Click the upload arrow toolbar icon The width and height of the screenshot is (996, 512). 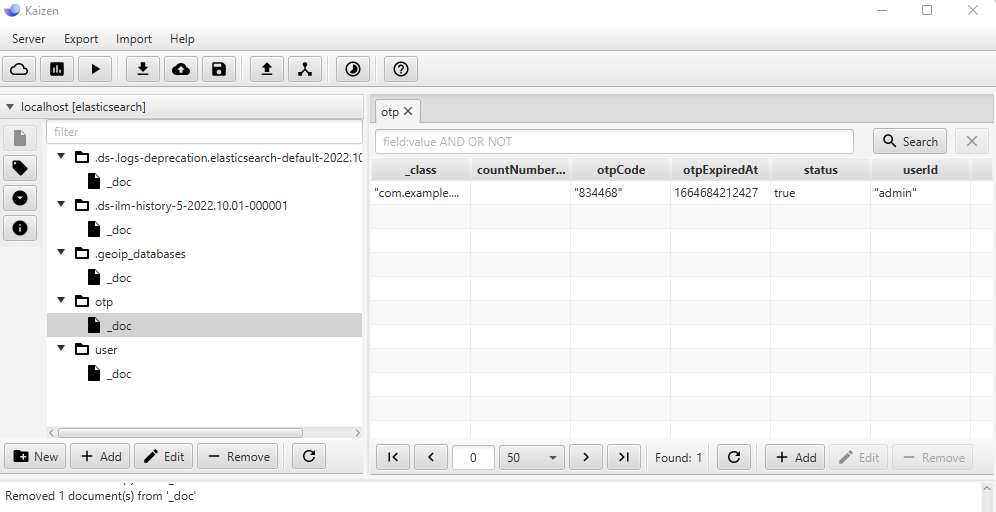point(267,69)
